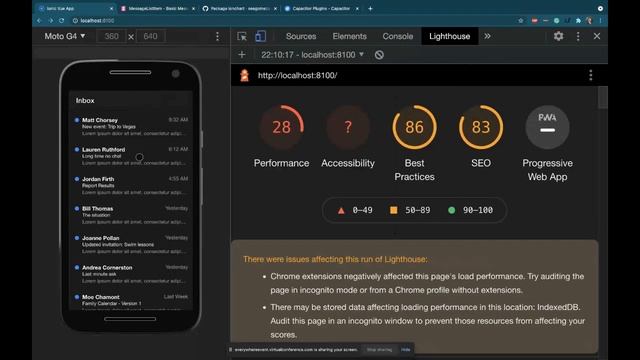Bookmark this page with the star icon
The width and height of the screenshot is (640, 360).
[x=521, y=20]
